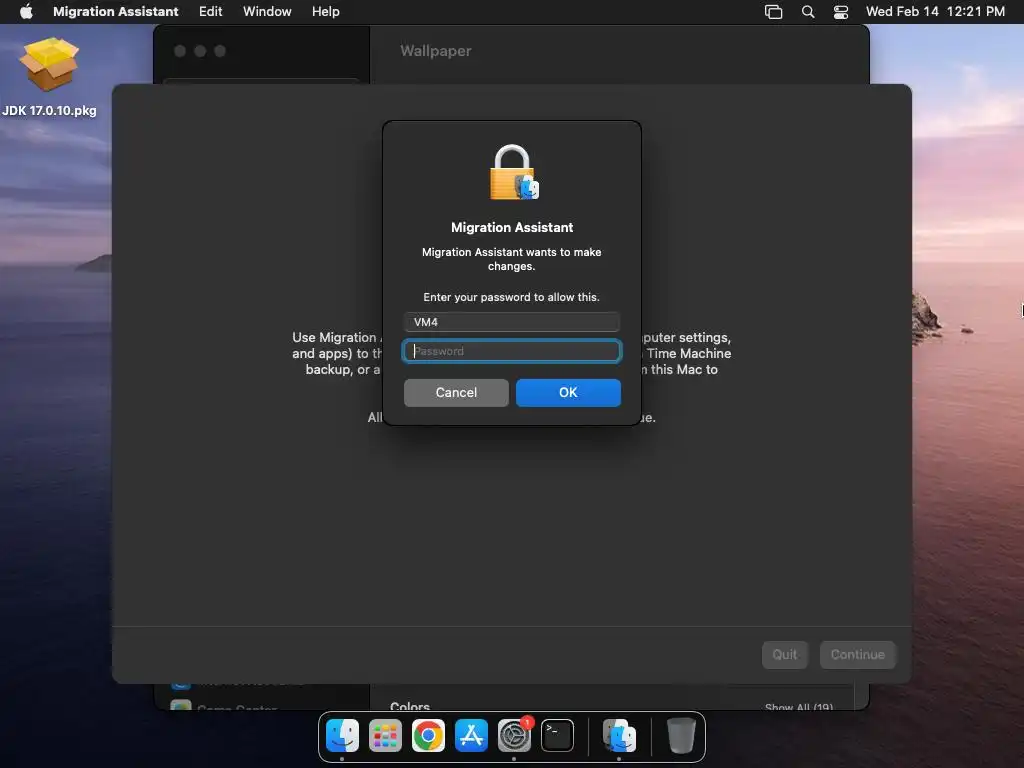Click the Wallpaper title in Settings window
Viewport: 1024px width, 768px height.
click(x=436, y=51)
